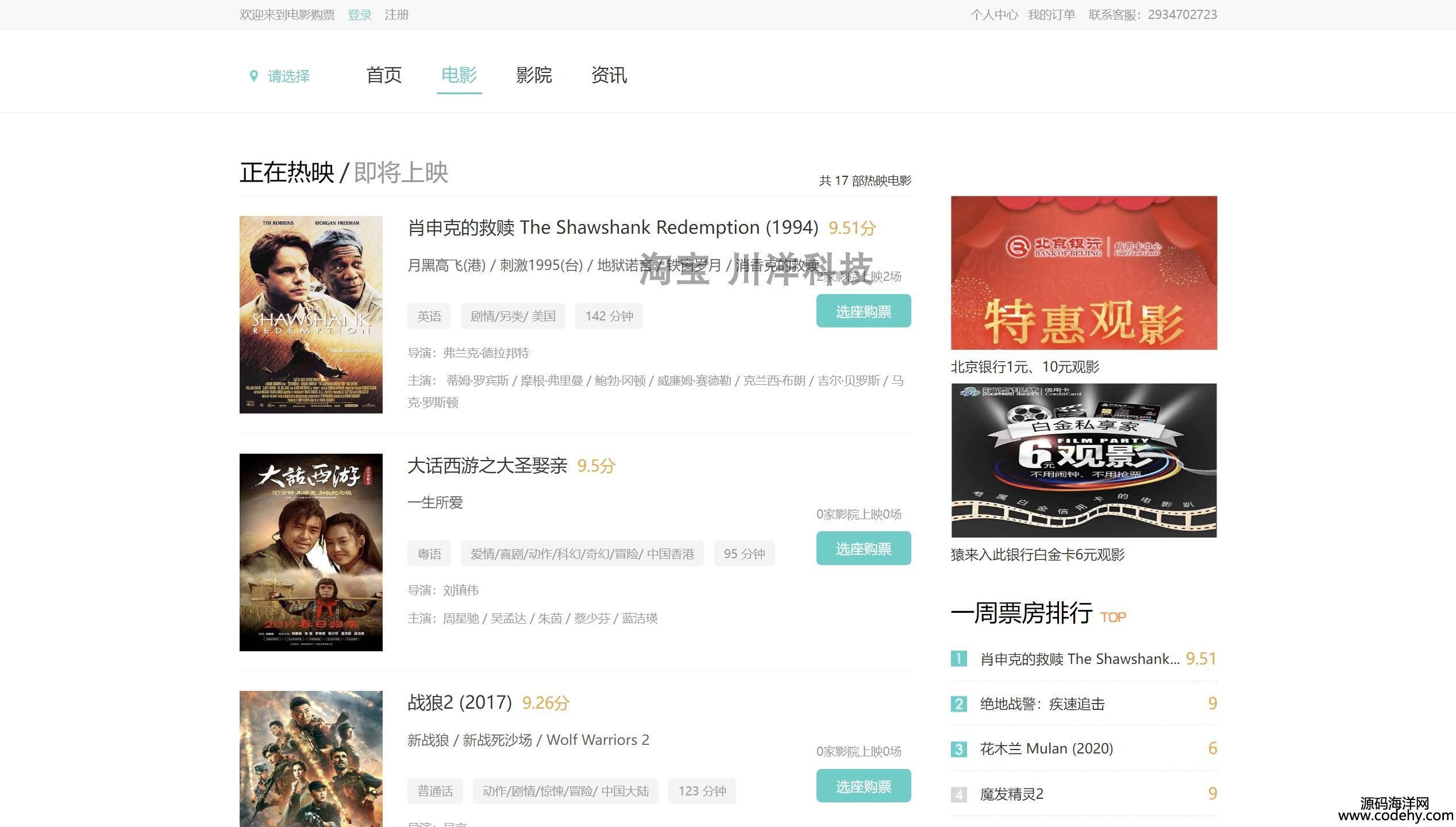Click the location pin icon
Image resolution: width=1456 pixels, height=827 pixels.
(253, 76)
